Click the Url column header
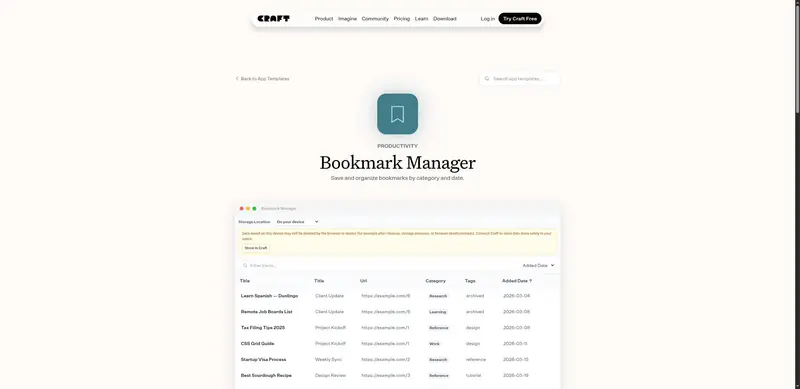 click(x=363, y=281)
